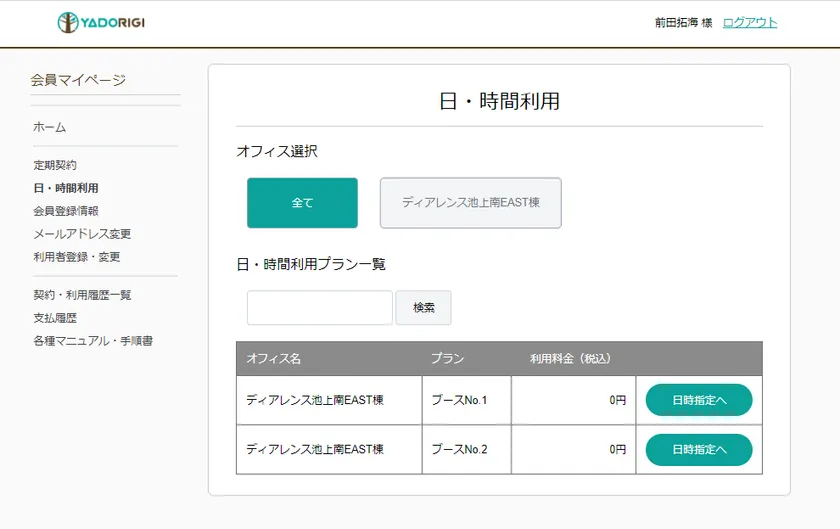Click 日時指定へ for ブースNo.2

(x=698, y=450)
